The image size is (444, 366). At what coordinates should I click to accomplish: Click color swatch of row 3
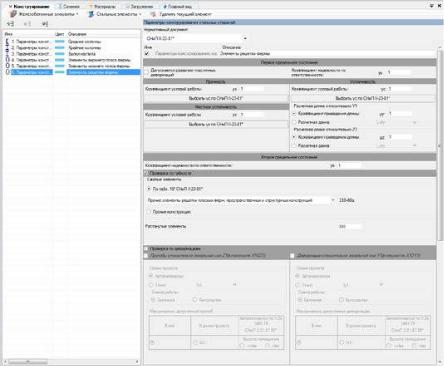pyautogui.click(x=60, y=54)
